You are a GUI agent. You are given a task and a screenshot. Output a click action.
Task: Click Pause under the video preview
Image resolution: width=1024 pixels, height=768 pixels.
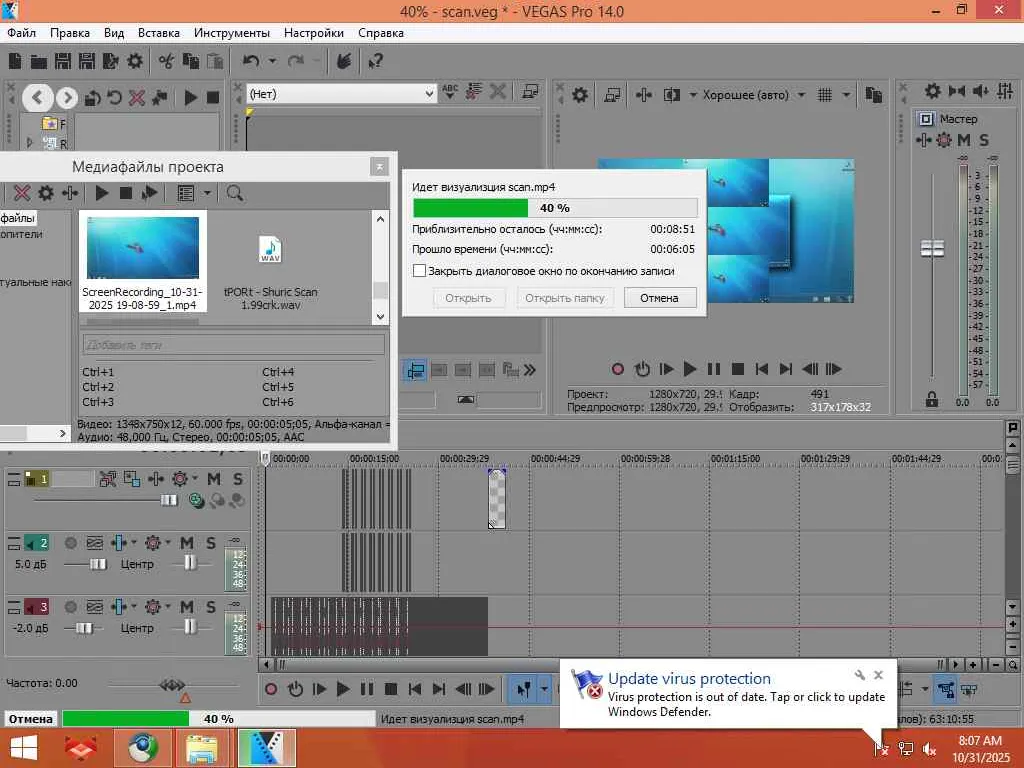pos(714,369)
